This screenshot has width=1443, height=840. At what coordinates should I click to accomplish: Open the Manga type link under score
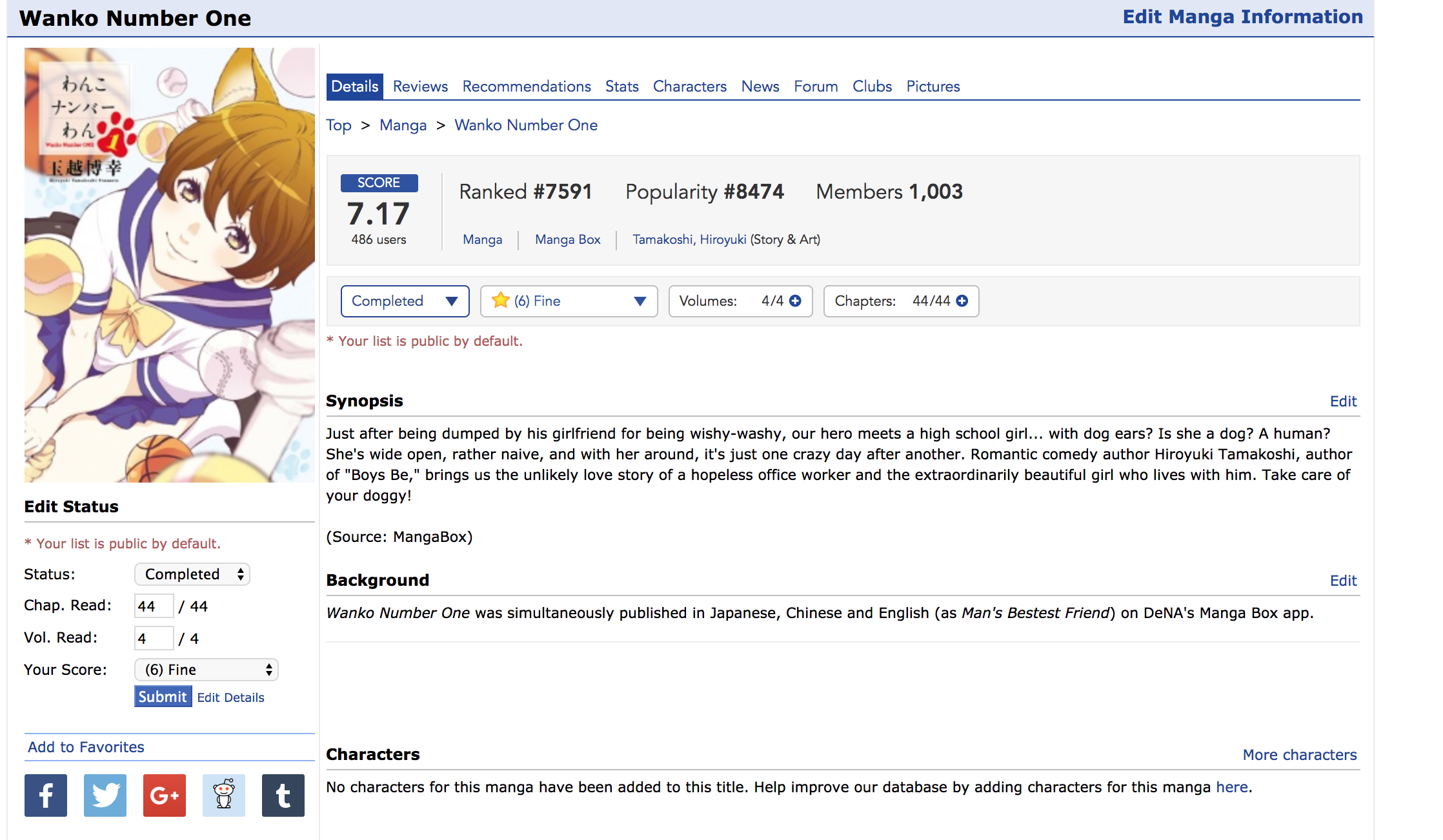point(483,239)
